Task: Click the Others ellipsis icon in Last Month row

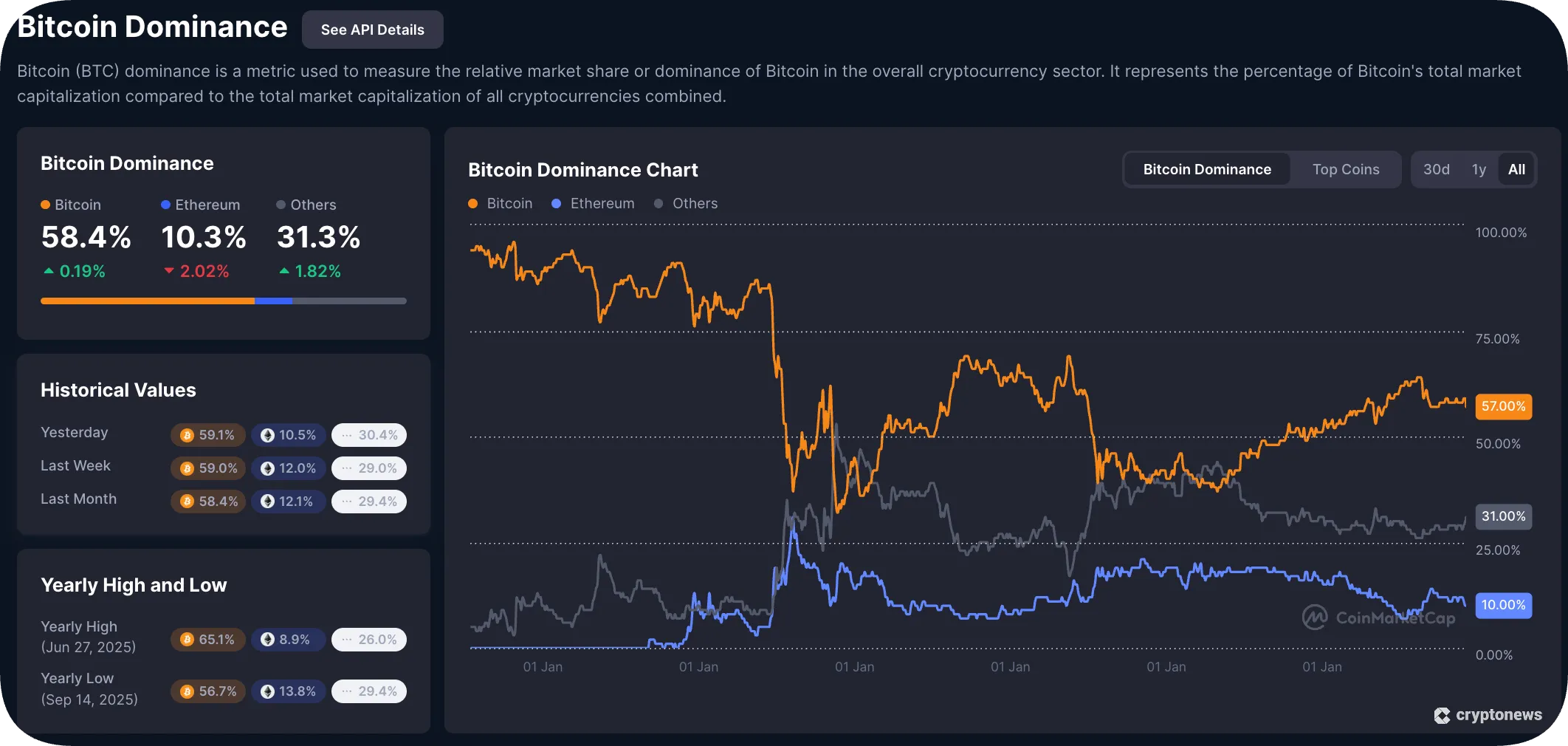Action: tap(346, 502)
